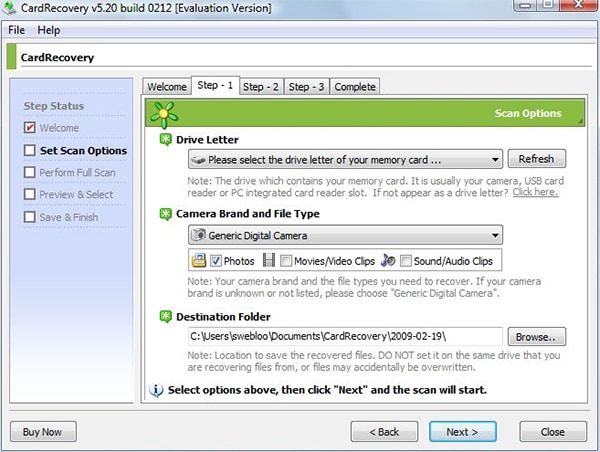Switch to the Welcome tab
Image resolution: width=600 pixels, height=452 pixels.
click(167, 86)
